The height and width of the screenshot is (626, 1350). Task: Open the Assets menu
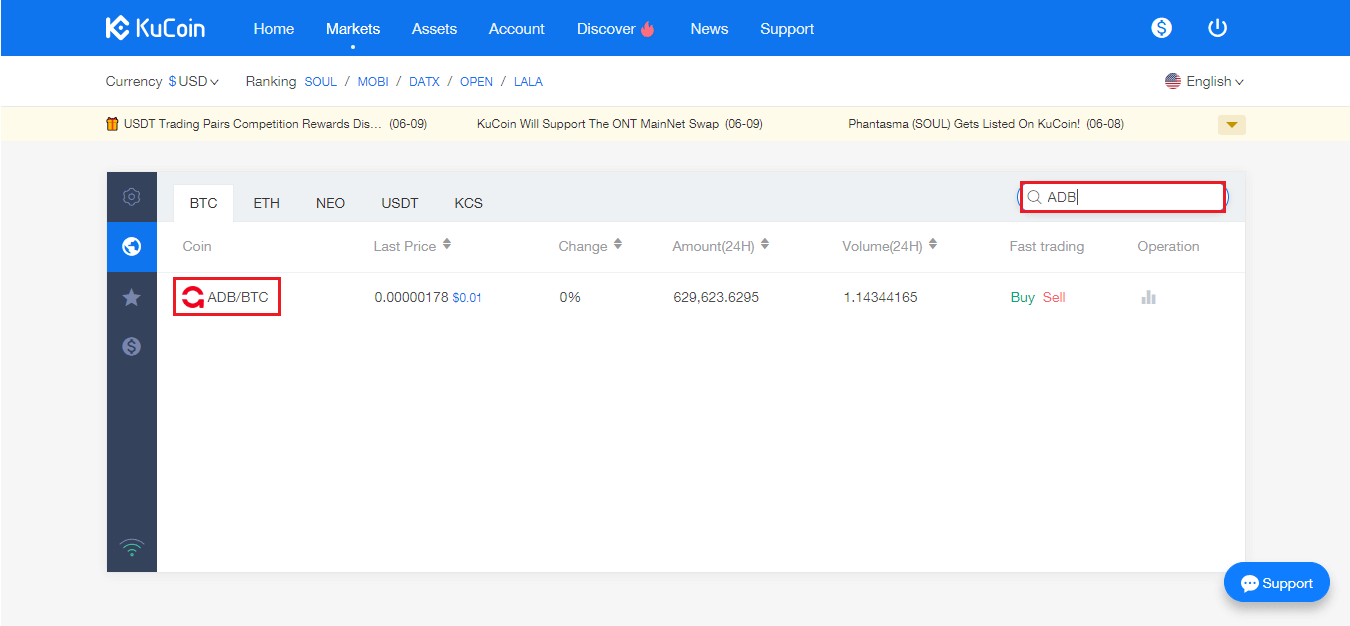coord(434,29)
